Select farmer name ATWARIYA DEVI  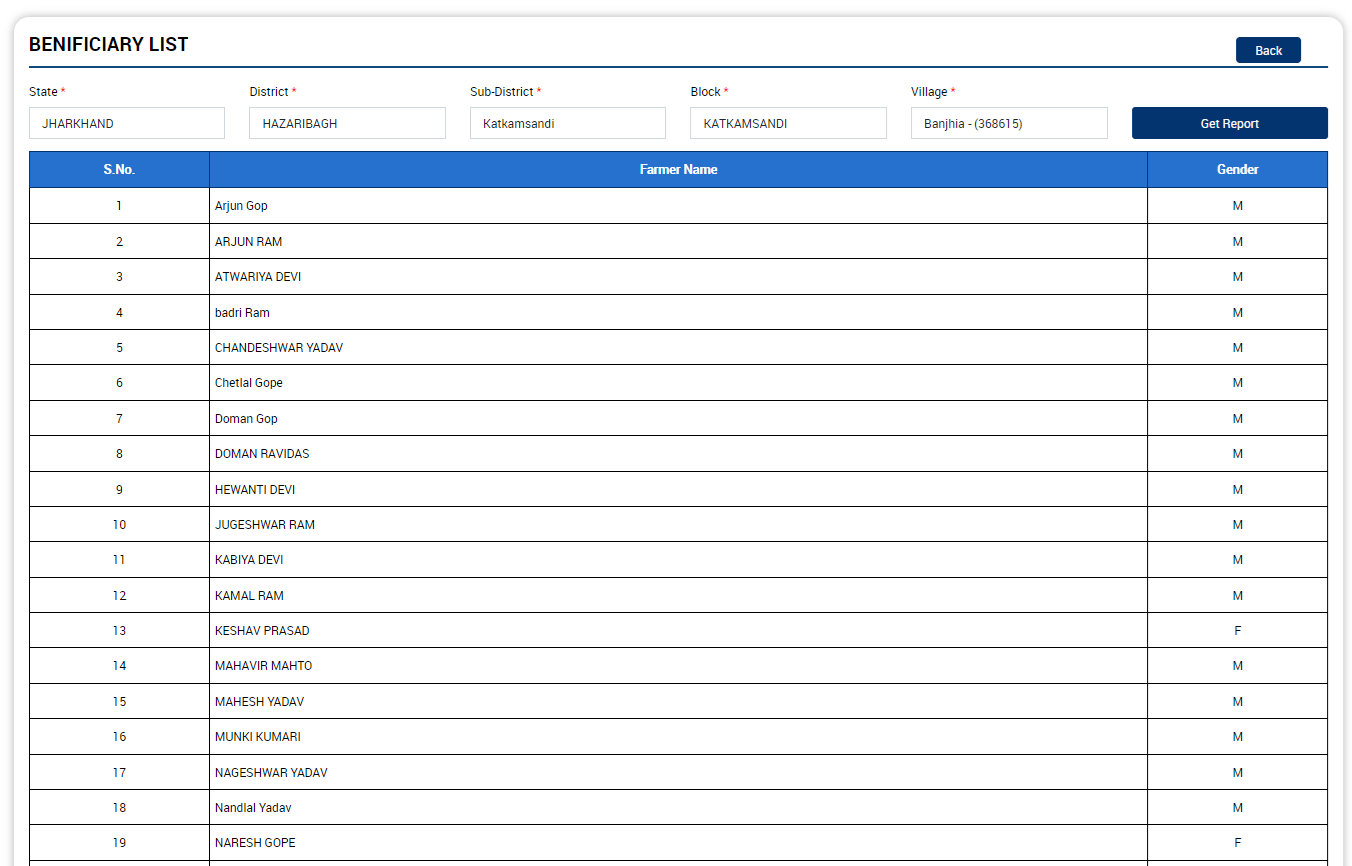258,277
